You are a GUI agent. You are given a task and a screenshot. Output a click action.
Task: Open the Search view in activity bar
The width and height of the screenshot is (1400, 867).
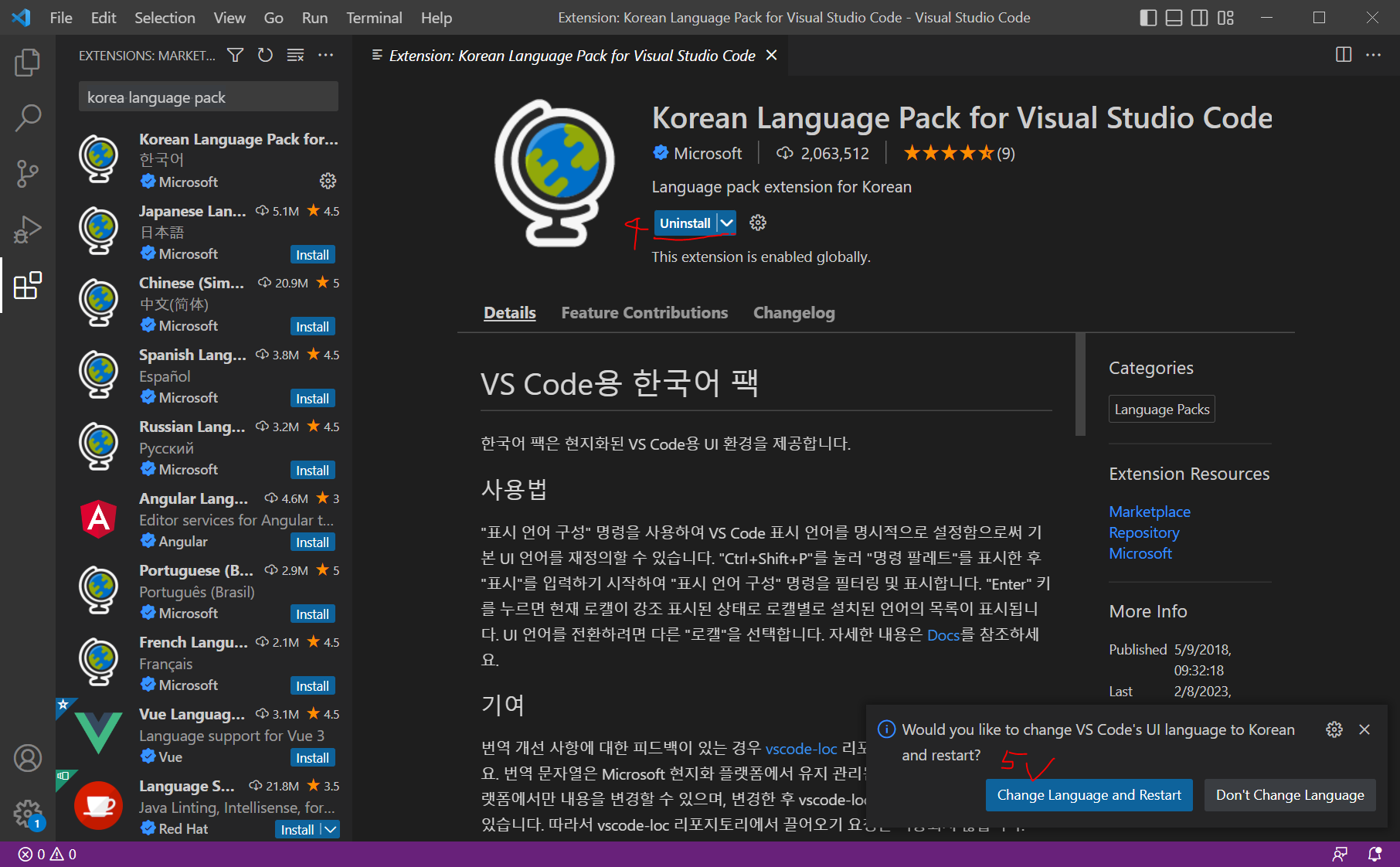(x=28, y=118)
